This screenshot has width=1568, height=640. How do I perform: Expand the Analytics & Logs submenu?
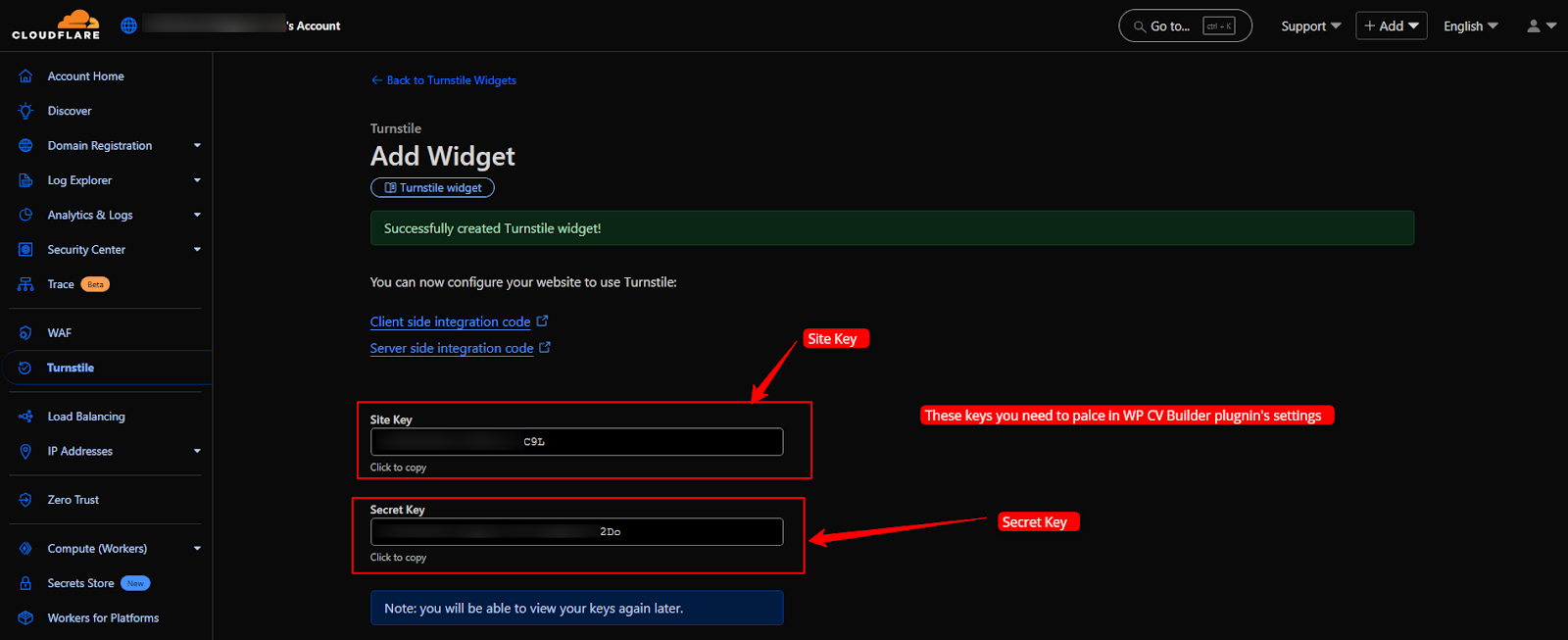pos(197,215)
